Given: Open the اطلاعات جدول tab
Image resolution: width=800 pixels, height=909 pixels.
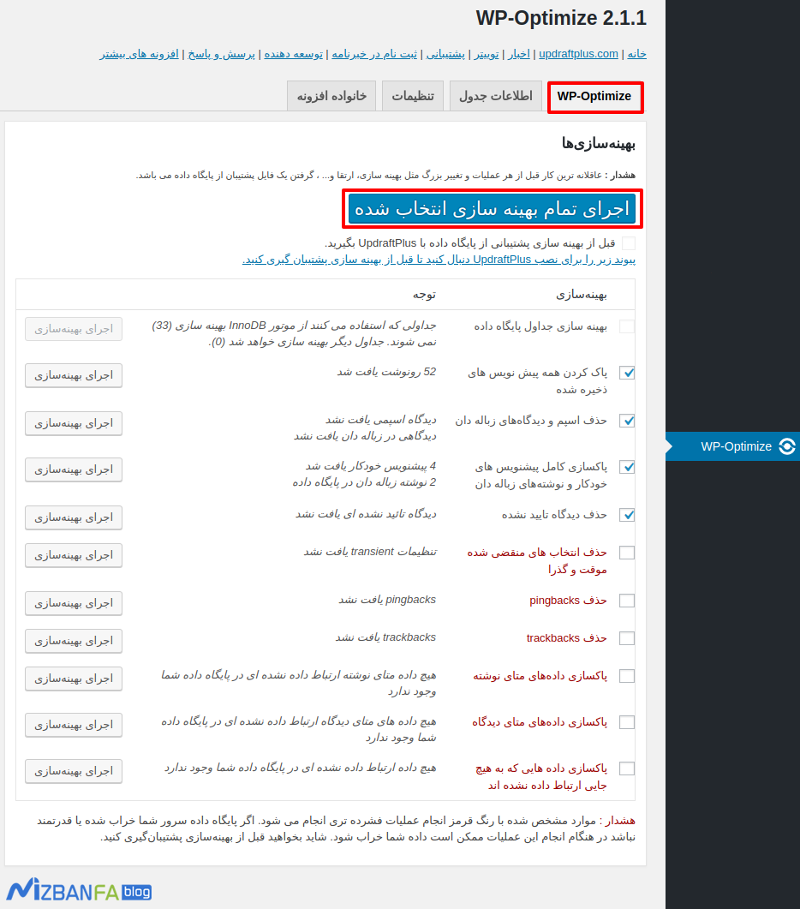Looking at the screenshot, I should coord(496,96).
